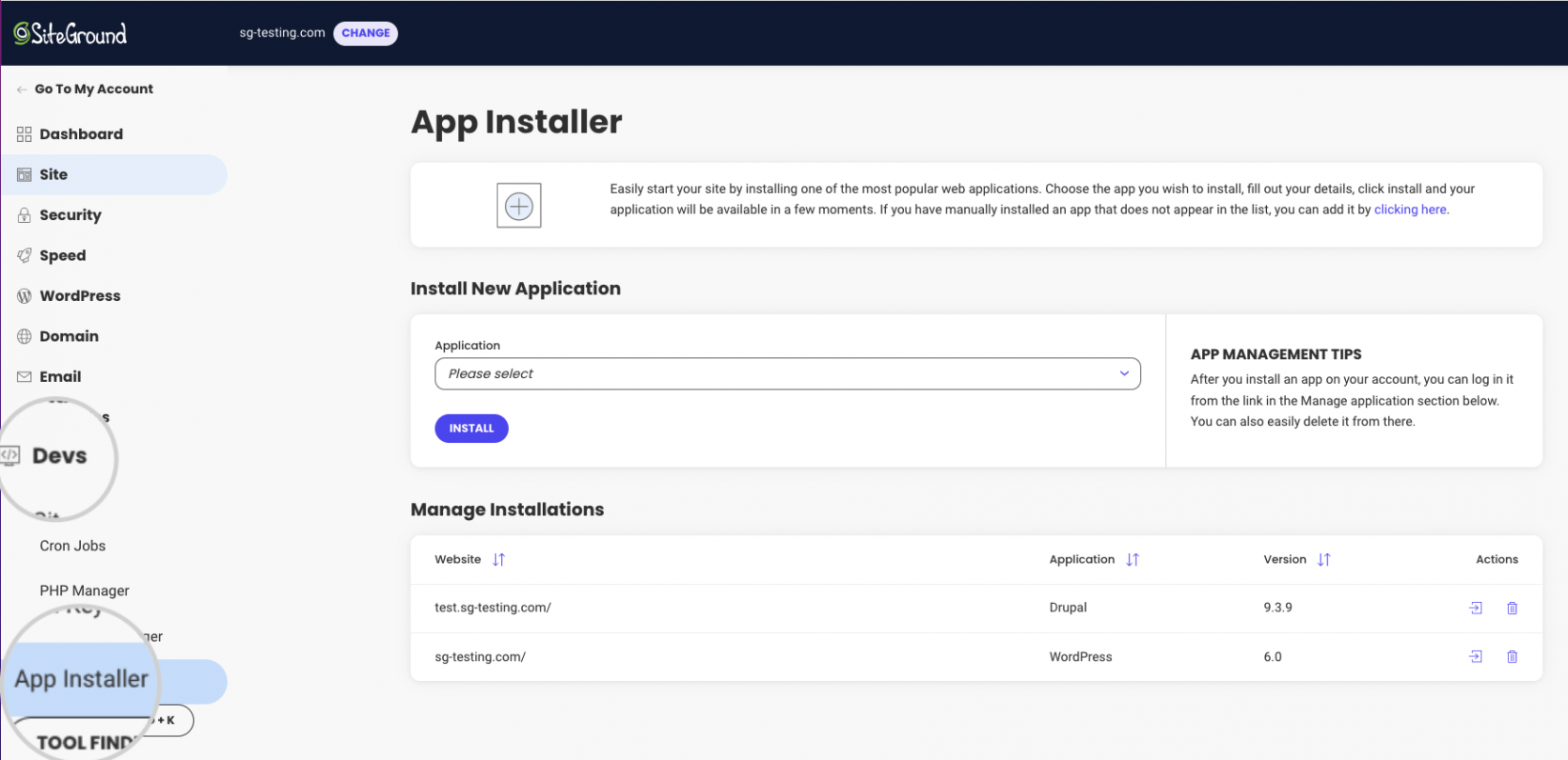Open the Application 'Please select' dropdown
Screen dimensions: 1568x760
click(x=788, y=374)
